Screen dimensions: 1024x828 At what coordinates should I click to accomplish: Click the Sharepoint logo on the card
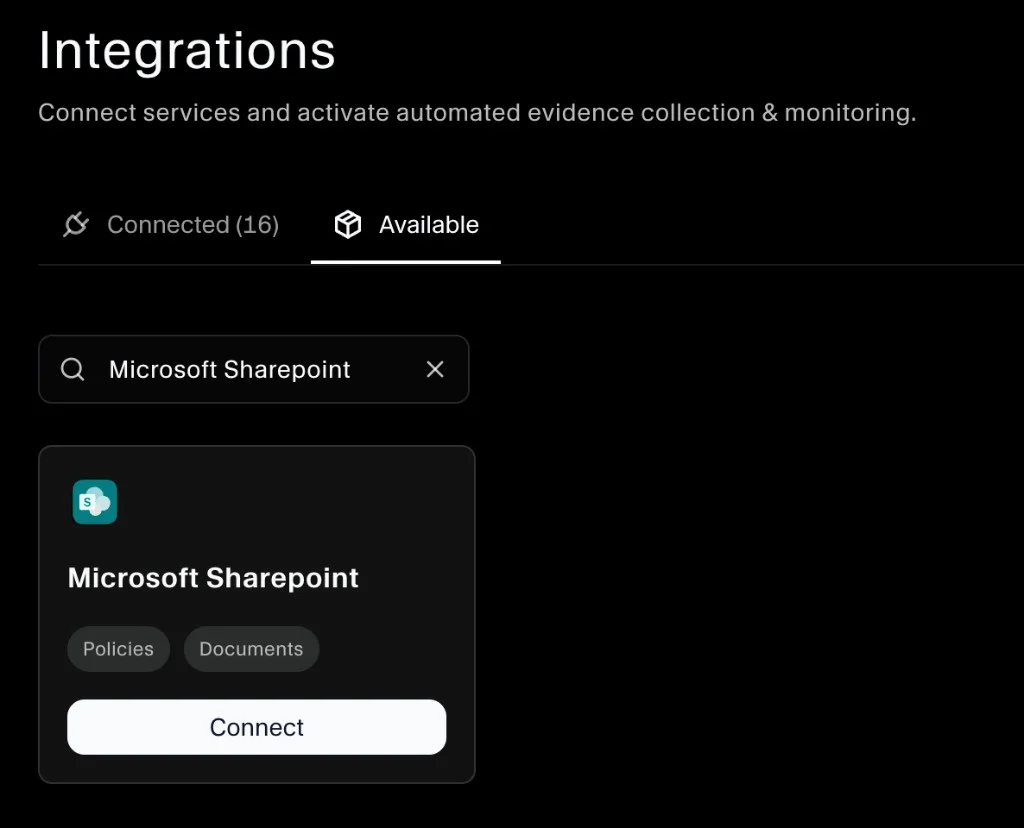coord(95,502)
